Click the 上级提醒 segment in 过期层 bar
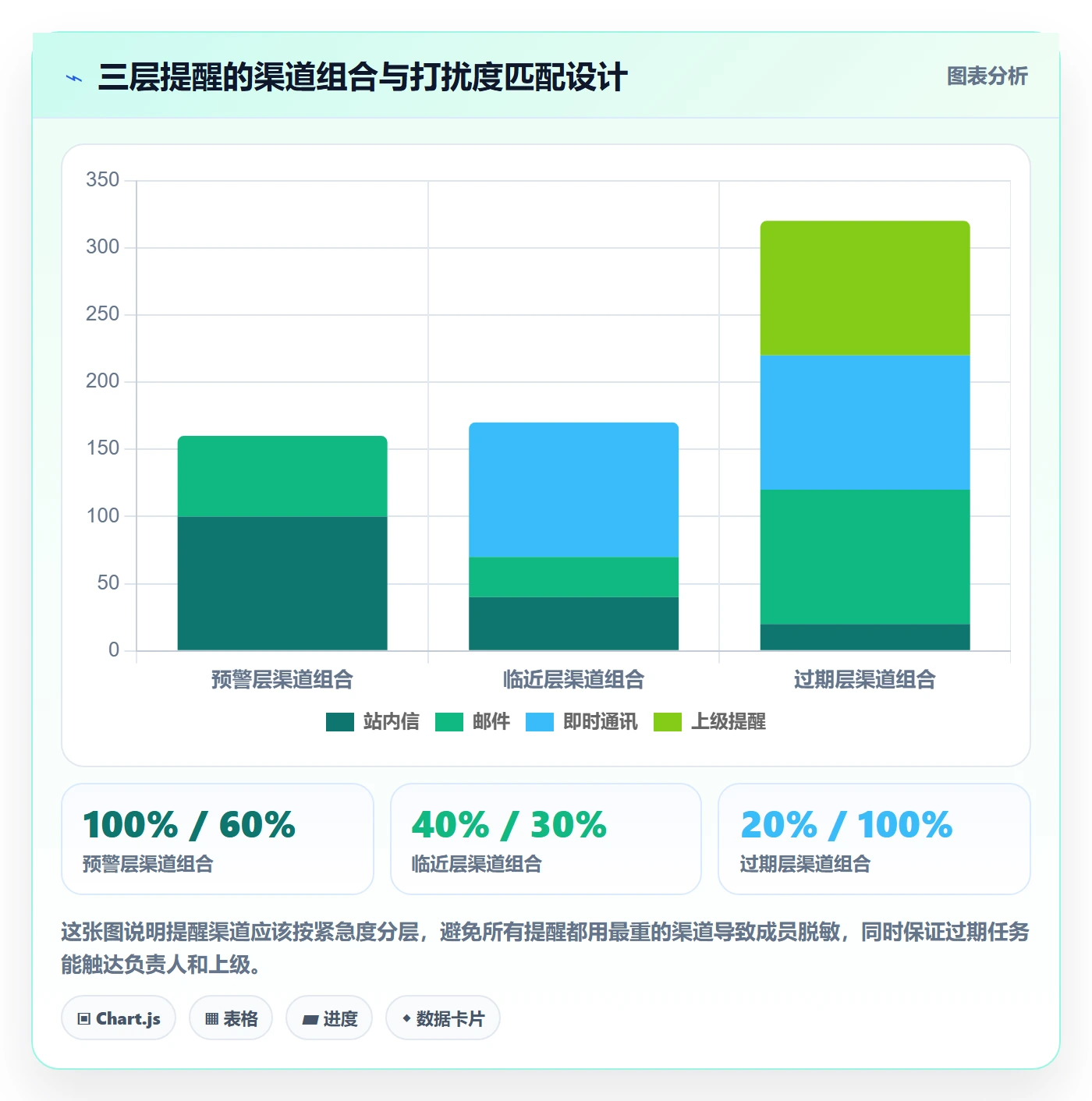The height and width of the screenshot is (1101, 1092). [x=865, y=289]
